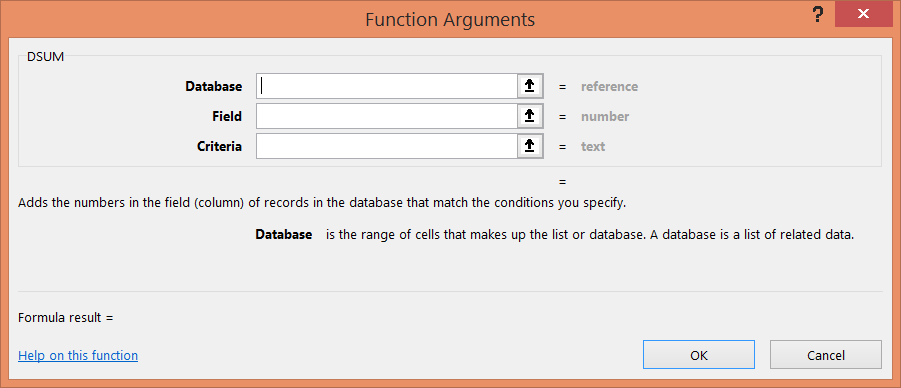This screenshot has width=901, height=388.
Task: Click the Function Arguments title bar
Action: pyautogui.click(x=450, y=20)
